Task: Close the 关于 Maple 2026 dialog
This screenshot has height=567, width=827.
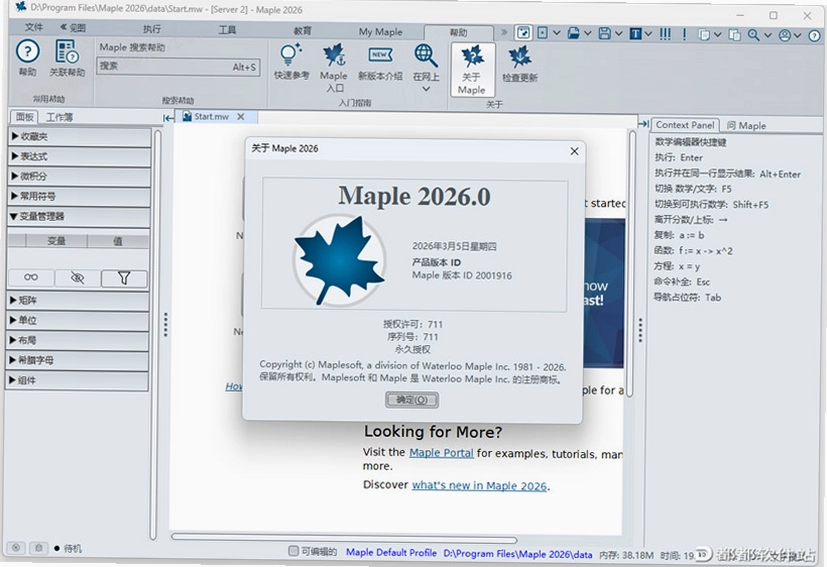Action: click(574, 151)
